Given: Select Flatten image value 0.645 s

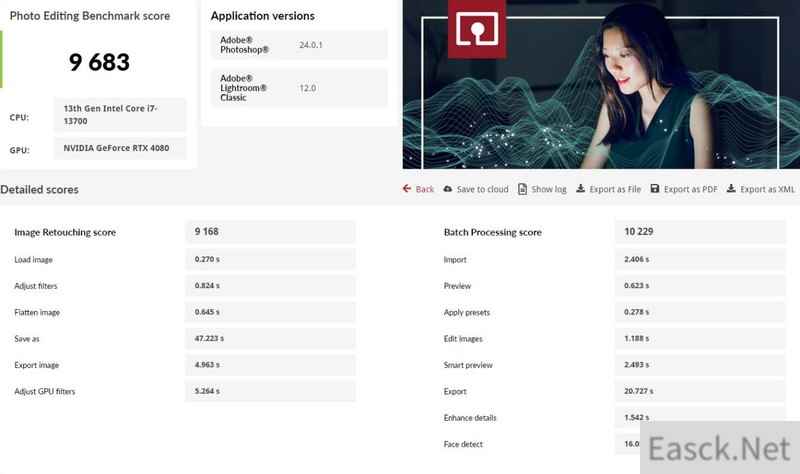Looking at the screenshot, I should 270,312.
